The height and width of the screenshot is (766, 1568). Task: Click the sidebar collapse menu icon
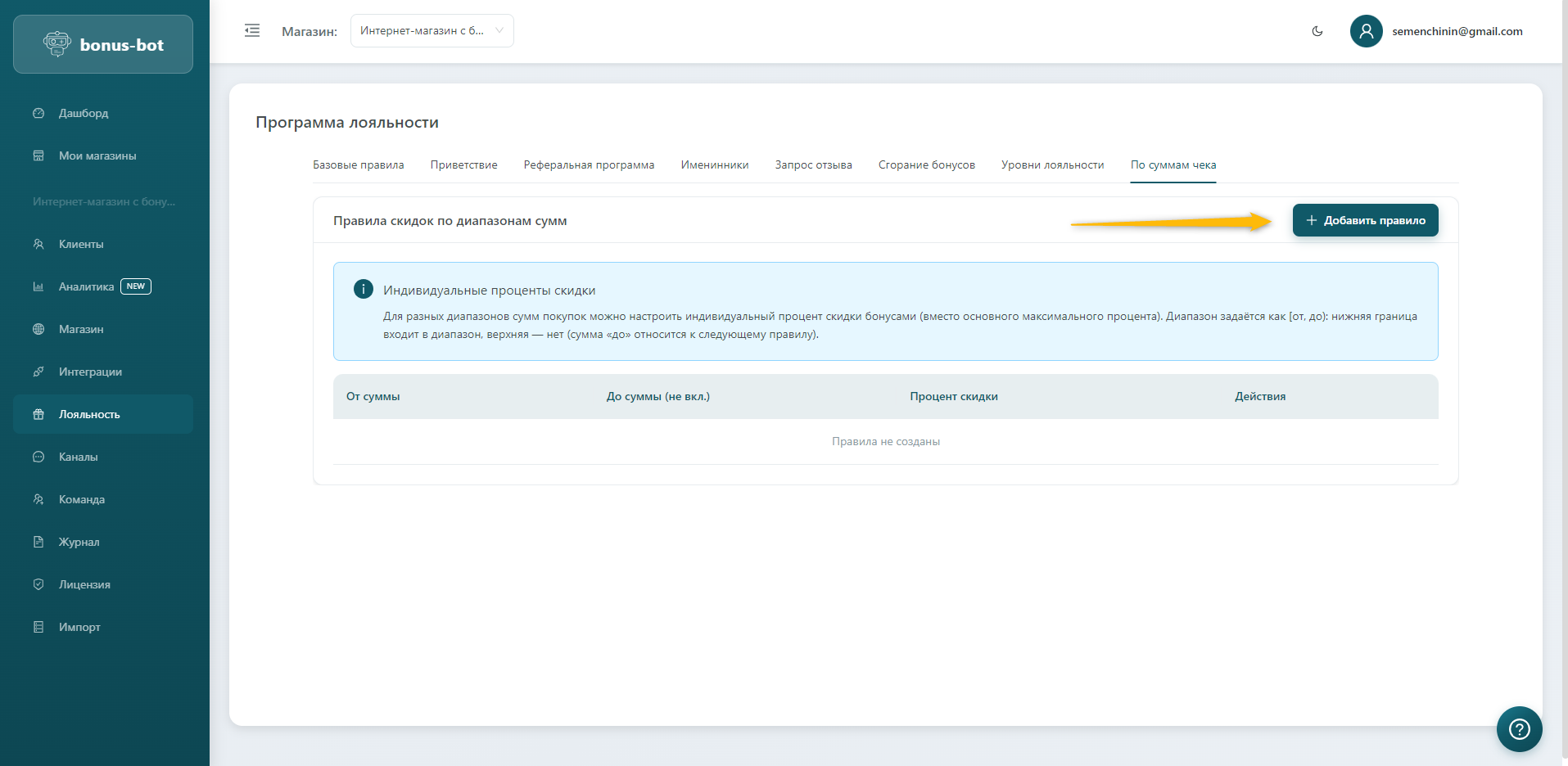point(252,31)
